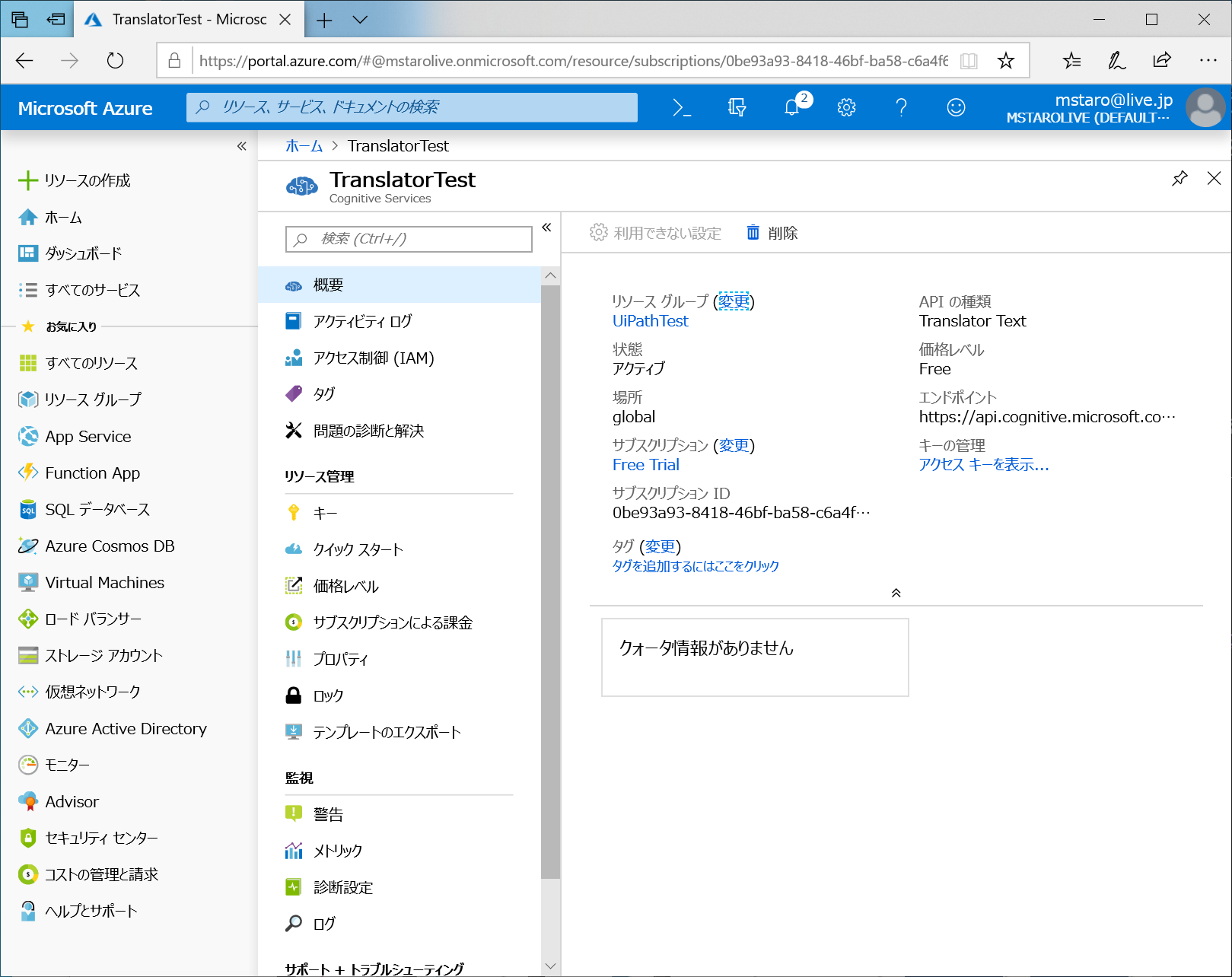Screen dimensions: 1232x977
Task: Open キー under リソース管理
Action: click(x=400, y=513)
